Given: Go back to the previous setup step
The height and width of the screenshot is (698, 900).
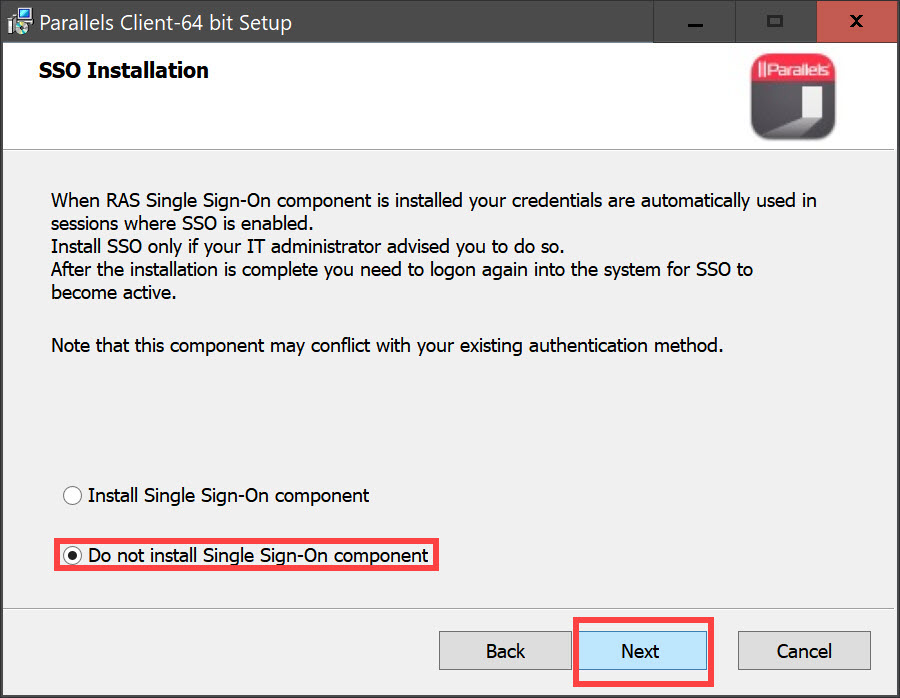Looking at the screenshot, I should pos(505,651).
